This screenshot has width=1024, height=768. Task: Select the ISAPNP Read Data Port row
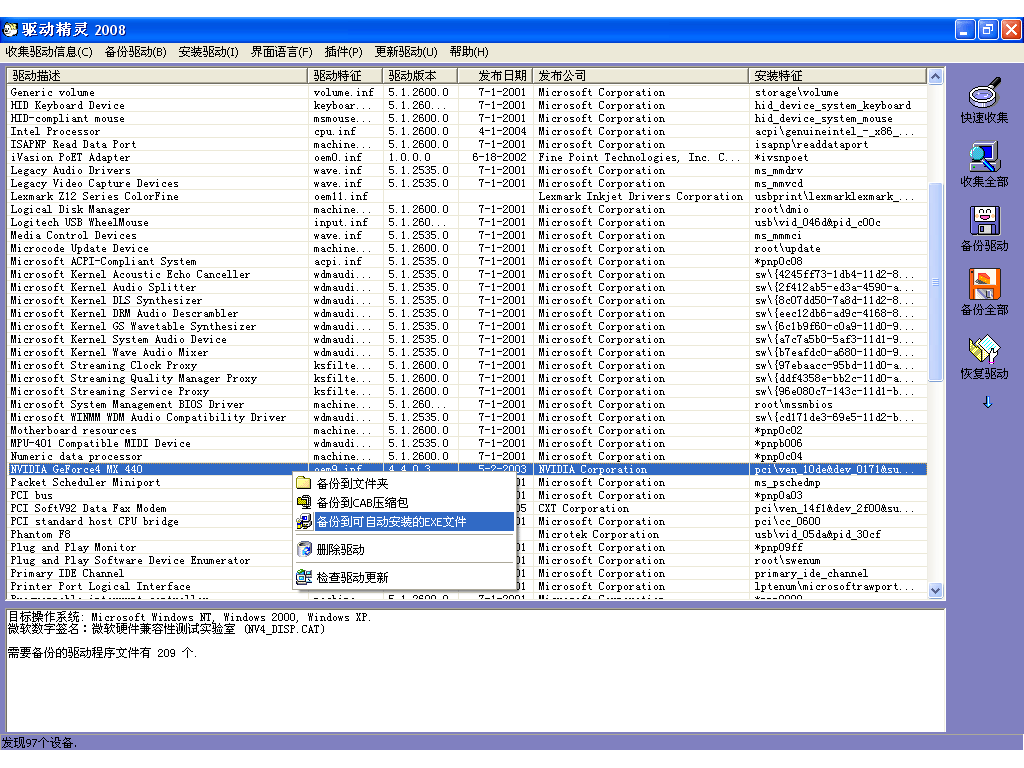[x=467, y=144]
